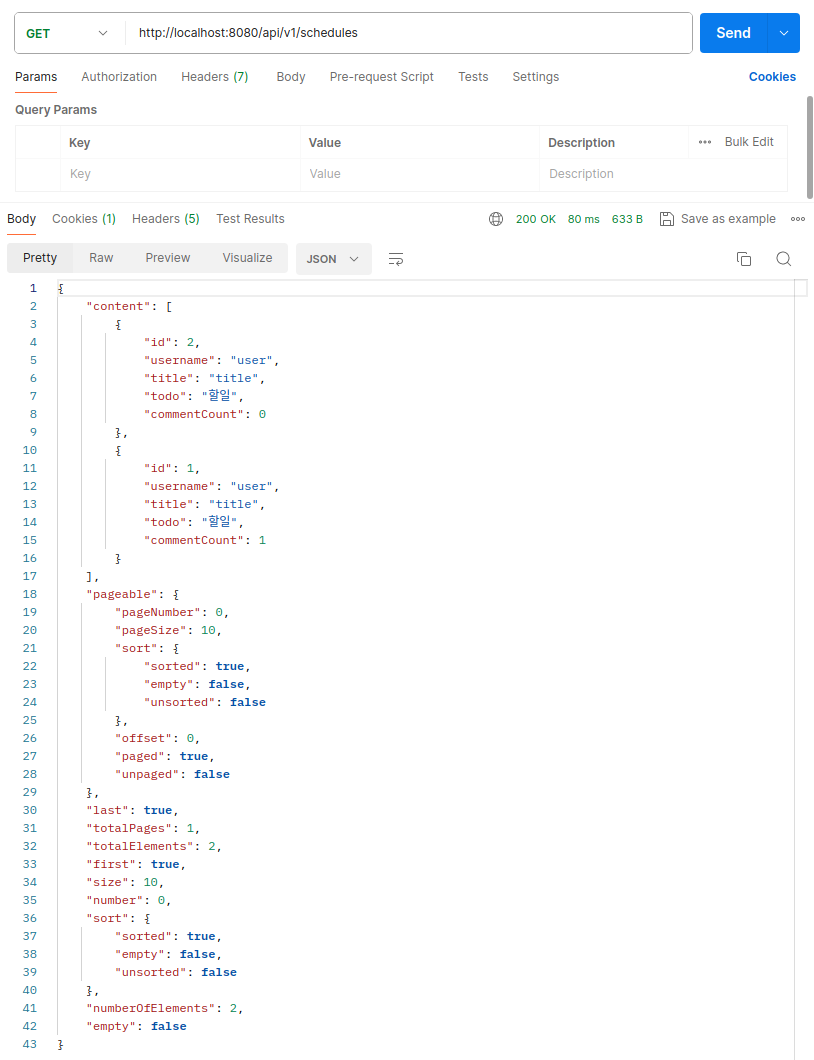Click the request pane vertical scrollbar

click(809, 147)
